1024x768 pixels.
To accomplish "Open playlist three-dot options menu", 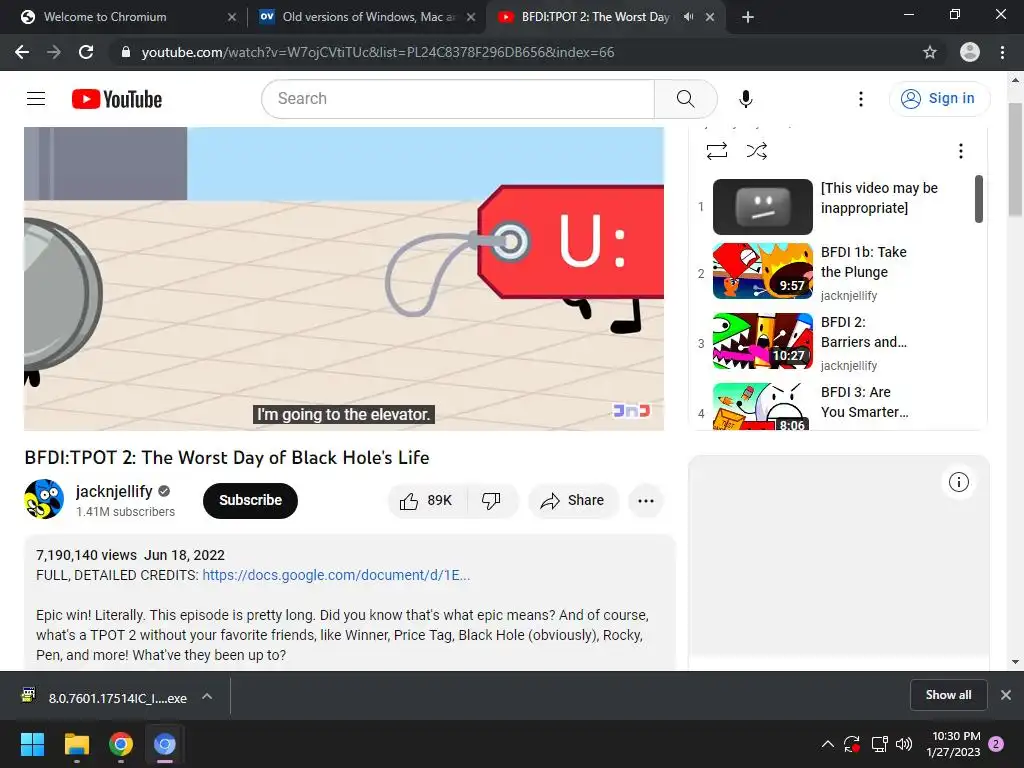I will (960, 151).
